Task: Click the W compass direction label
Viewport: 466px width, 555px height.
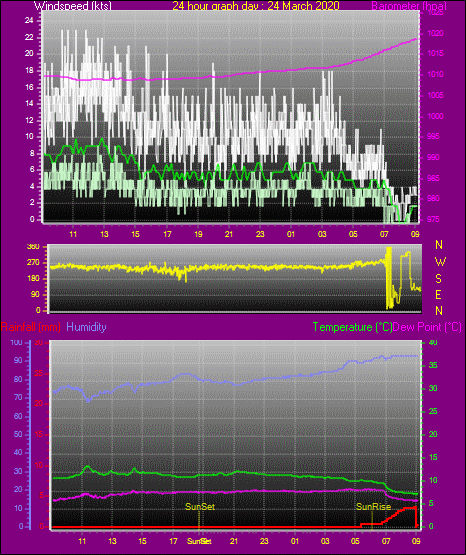Action: pyautogui.click(x=440, y=262)
